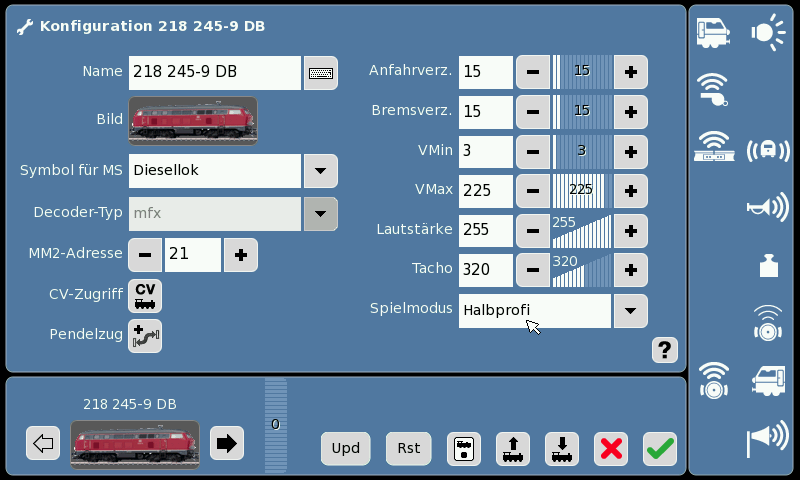Click the Anfahrverz. slider bar

(x=582, y=72)
